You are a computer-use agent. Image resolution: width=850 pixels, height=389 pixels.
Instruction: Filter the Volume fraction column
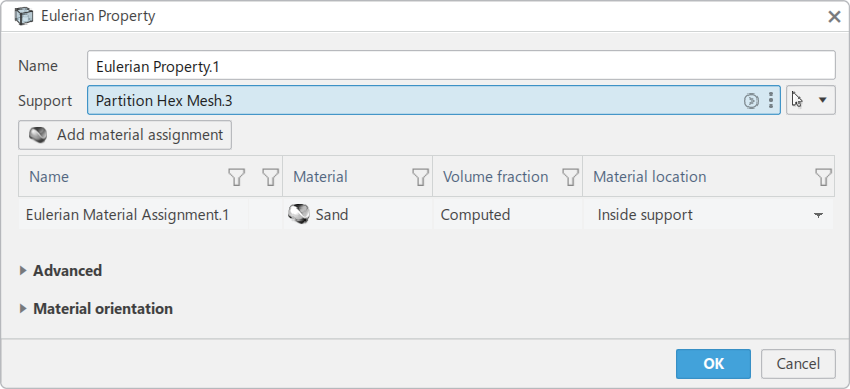(570, 177)
